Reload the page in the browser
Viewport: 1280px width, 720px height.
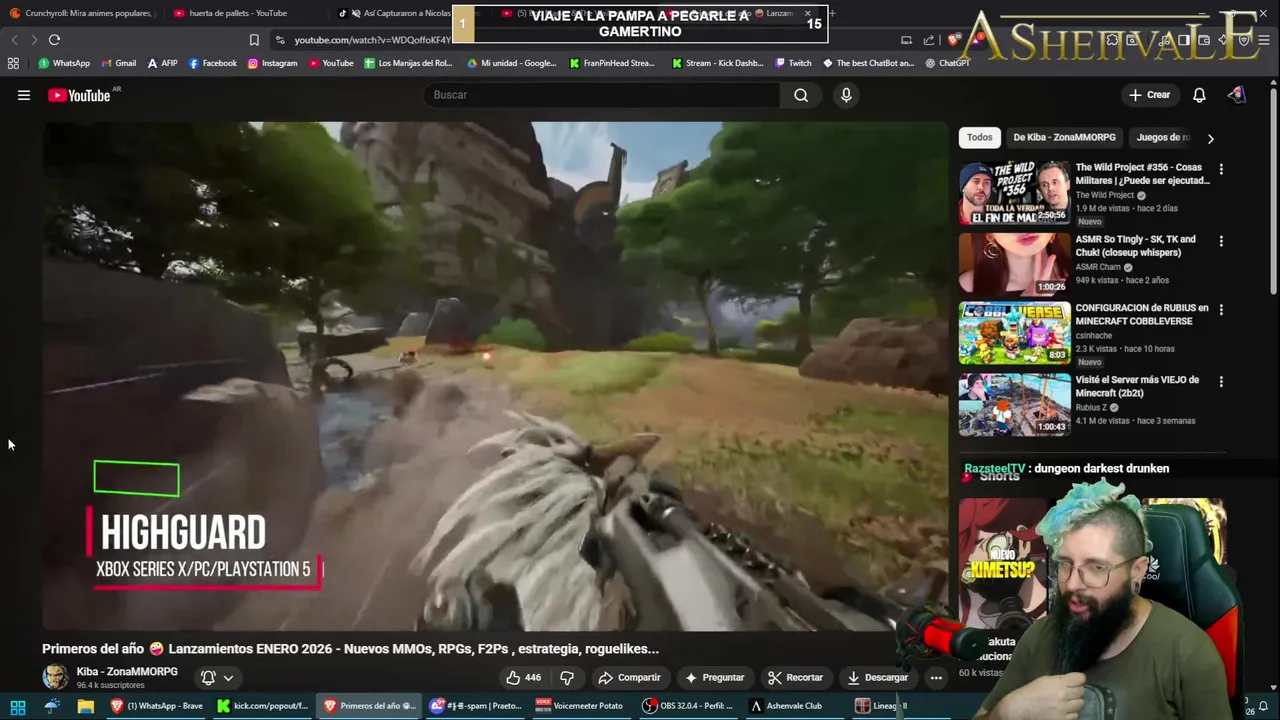click(x=54, y=40)
